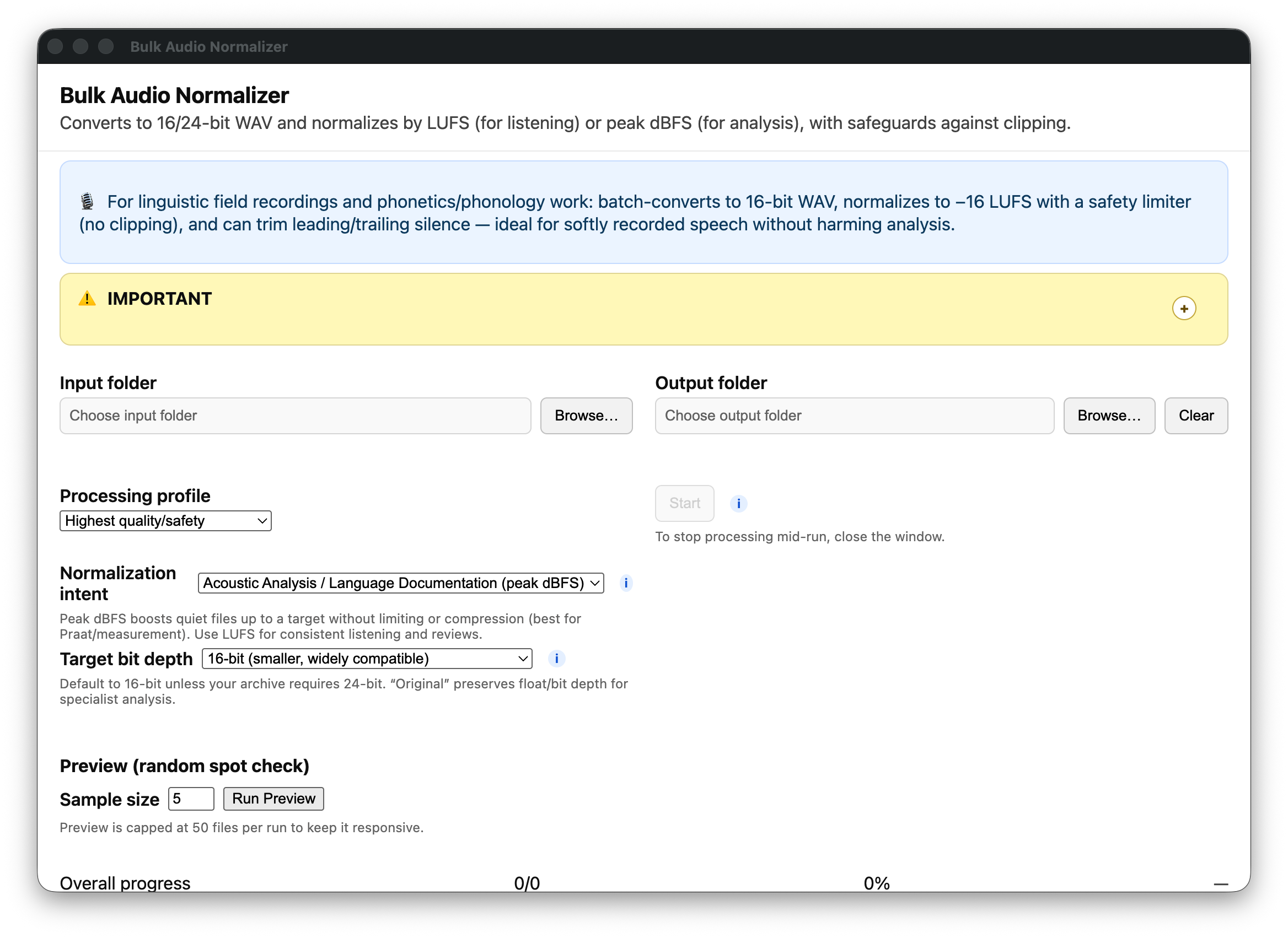The height and width of the screenshot is (938, 1288).
Task: Click the microphone icon in blue banner
Action: click(87, 202)
